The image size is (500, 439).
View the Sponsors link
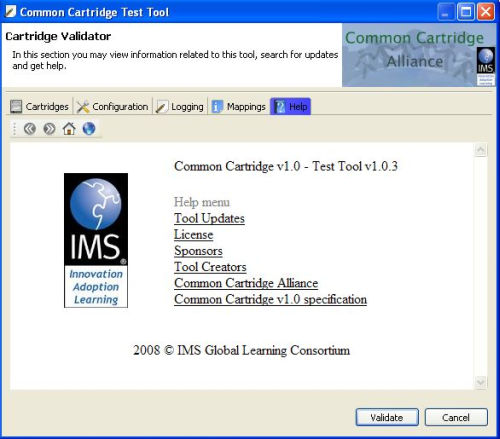coord(198,251)
